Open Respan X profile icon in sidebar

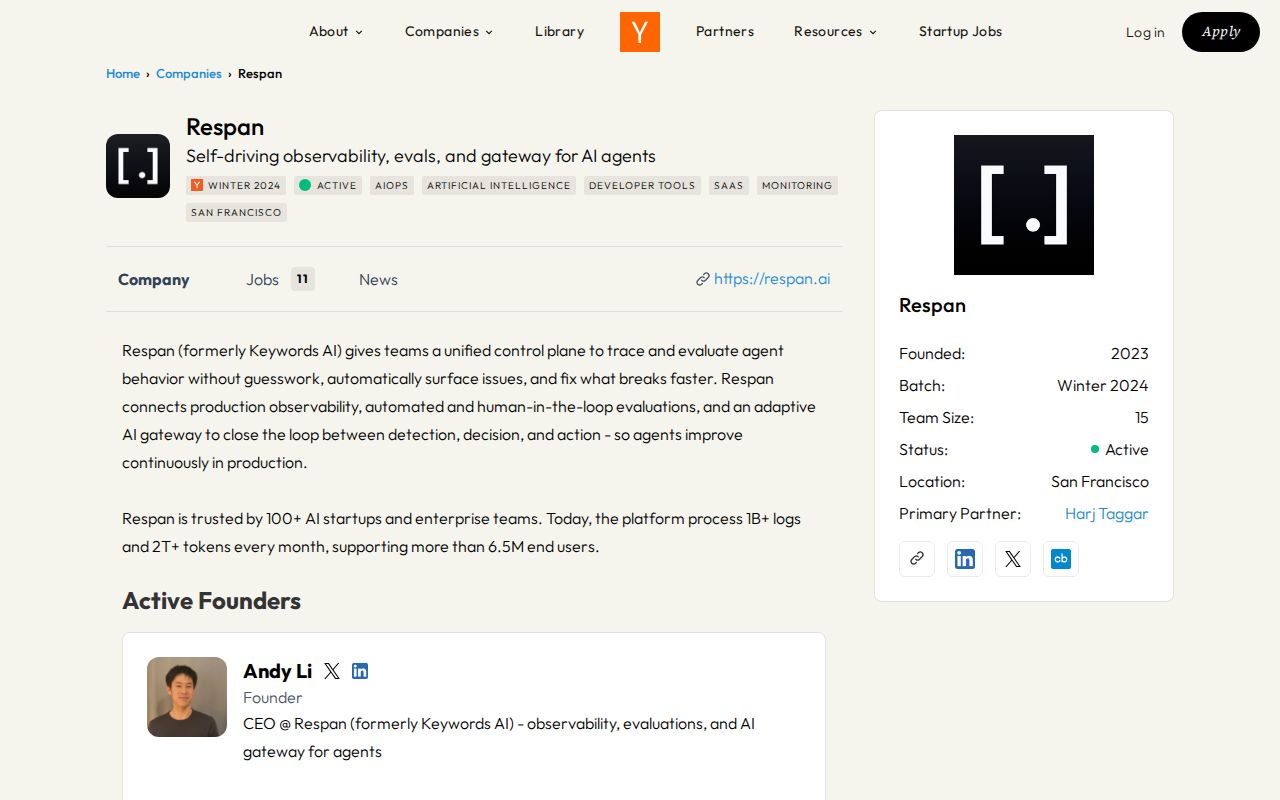point(1013,559)
